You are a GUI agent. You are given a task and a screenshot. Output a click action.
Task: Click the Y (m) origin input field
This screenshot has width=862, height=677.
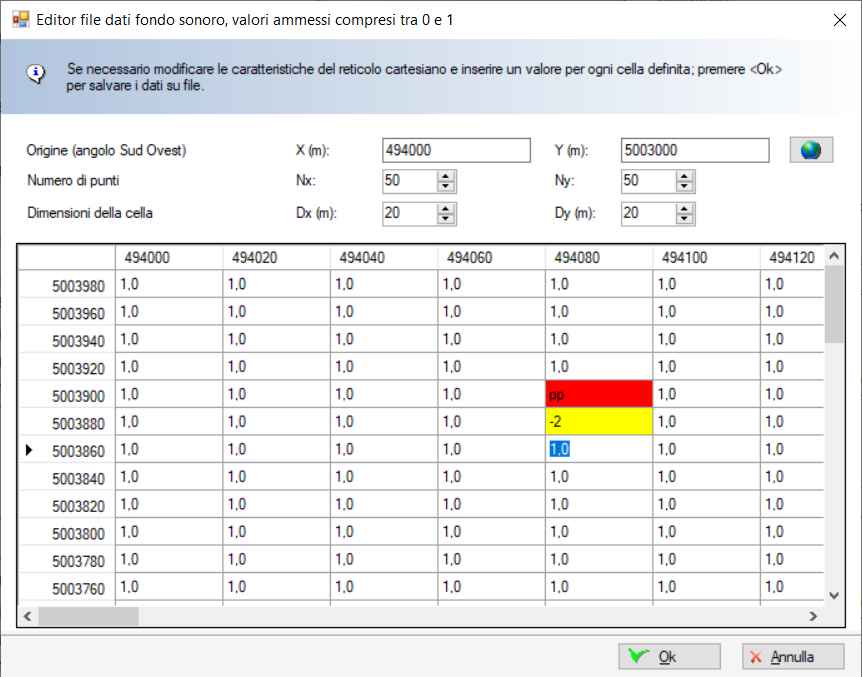pos(694,150)
